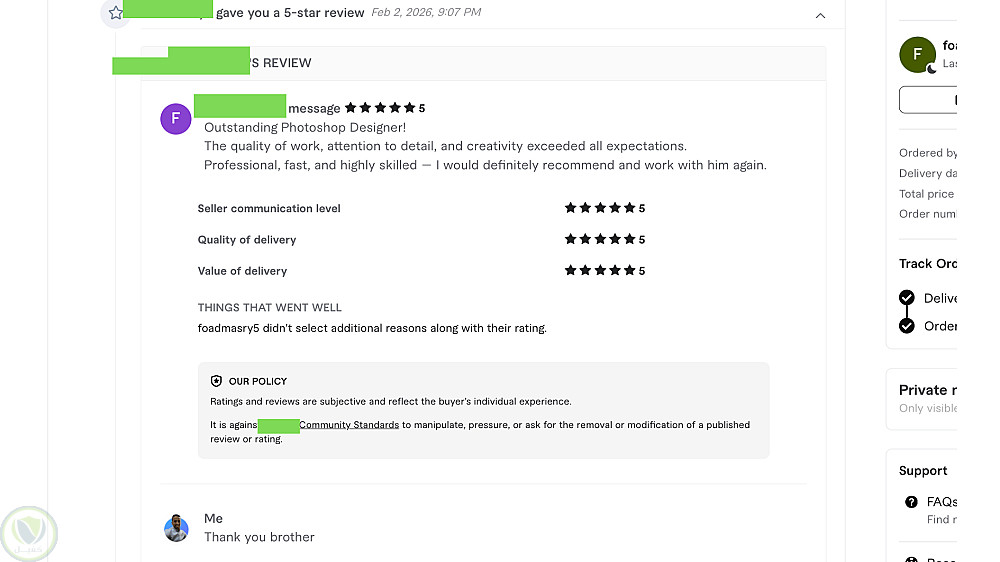Click the Delivered checkmark in Track Order
The height and width of the screenshot is (562, 1000).
tap(907, 298)
